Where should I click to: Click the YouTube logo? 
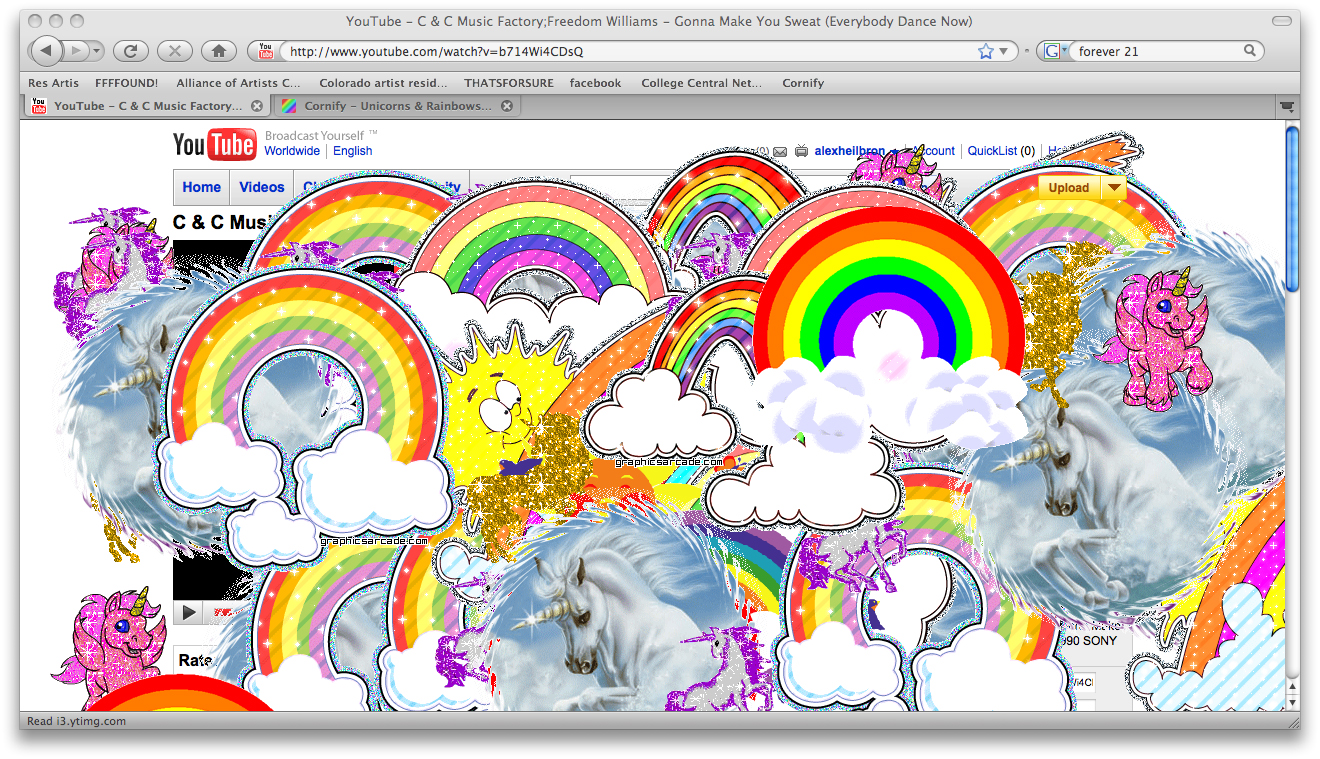214,145
